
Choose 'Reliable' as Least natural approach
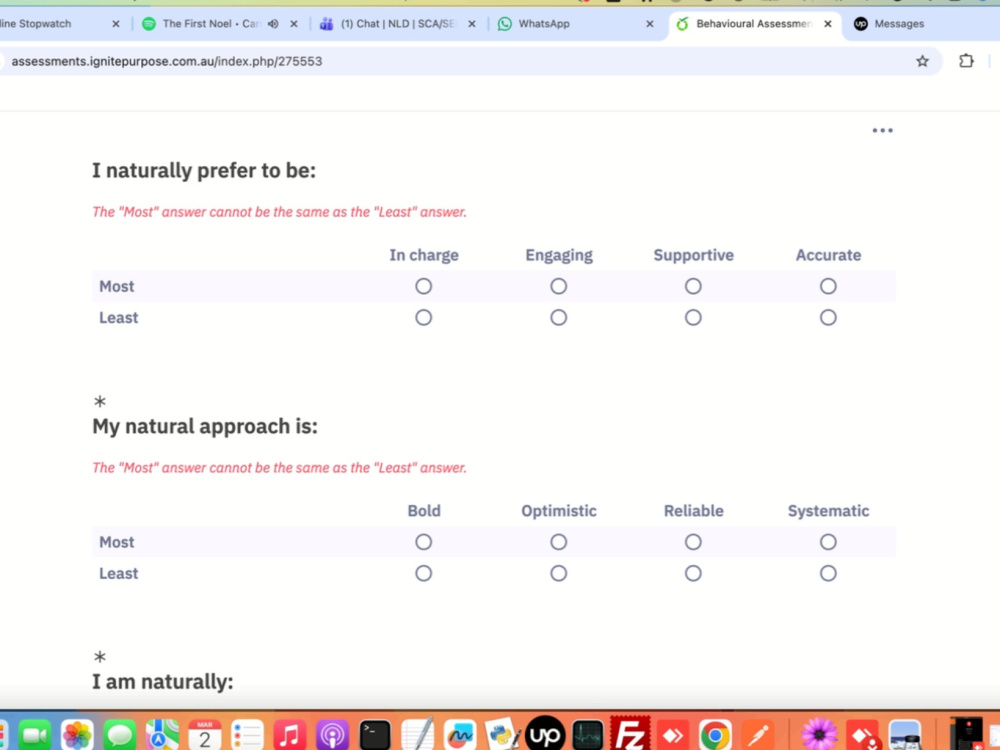tap(693, 573)
